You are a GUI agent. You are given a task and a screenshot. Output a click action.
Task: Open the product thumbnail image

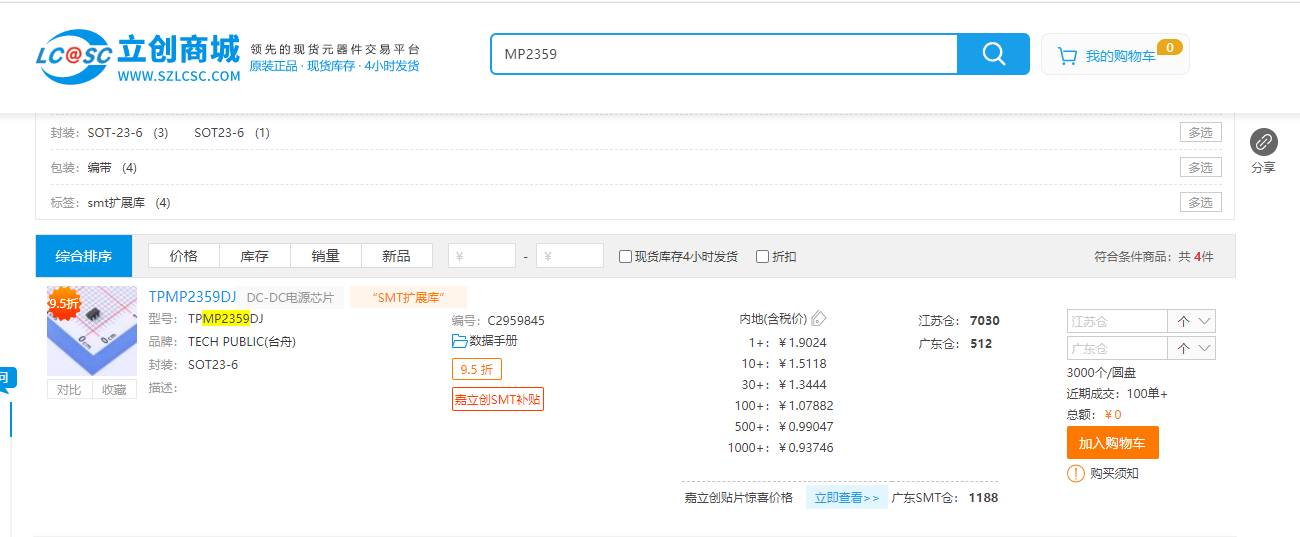tap(92, 332)
